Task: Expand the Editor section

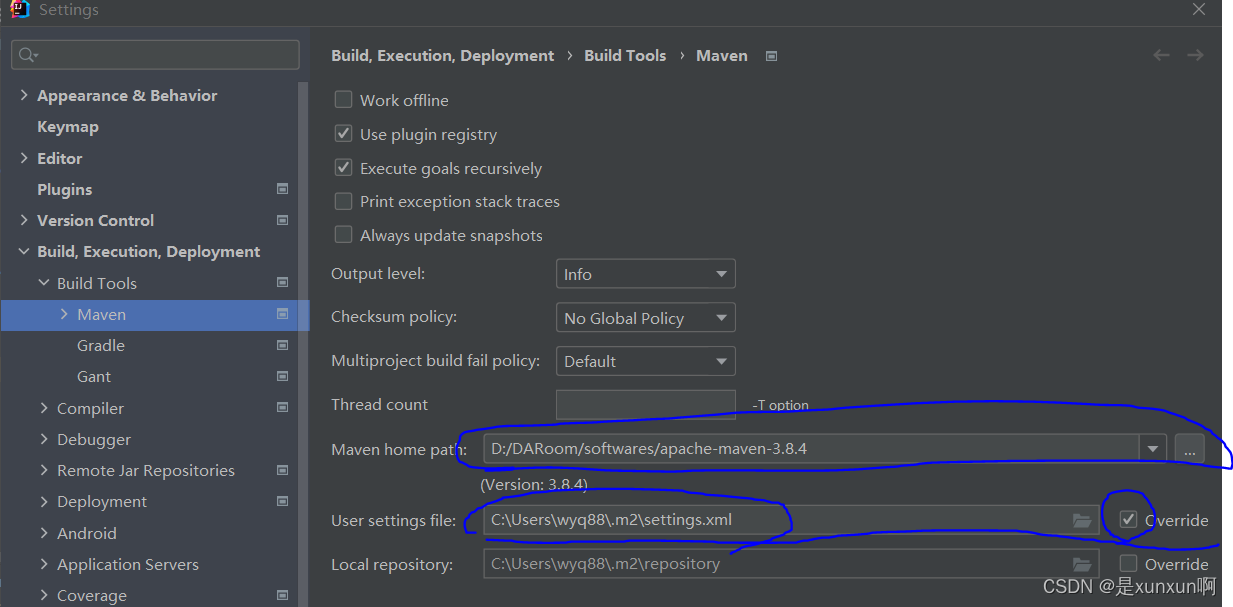Action: tap(24, 158)
